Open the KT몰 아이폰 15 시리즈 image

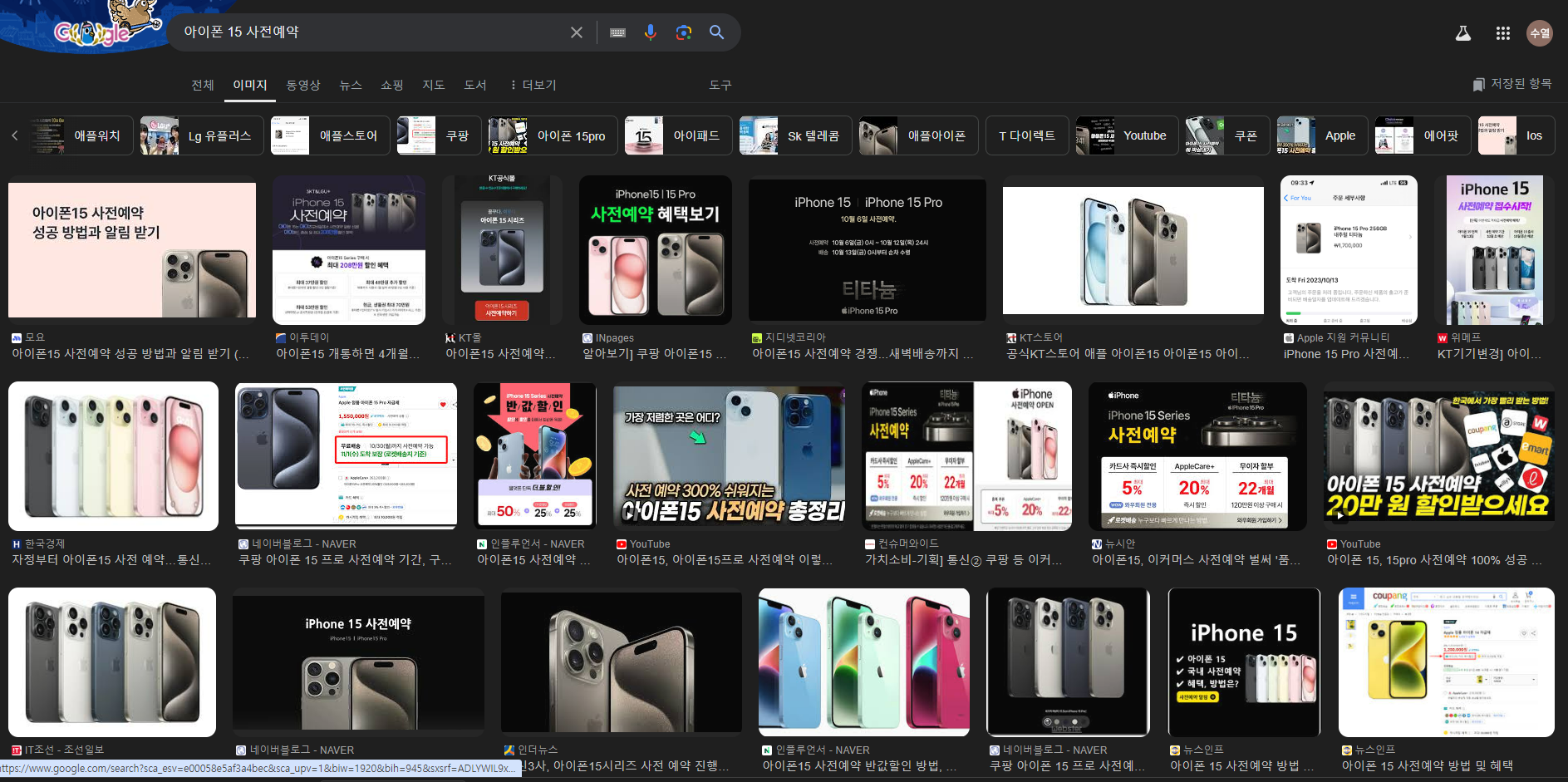[502, 250]
